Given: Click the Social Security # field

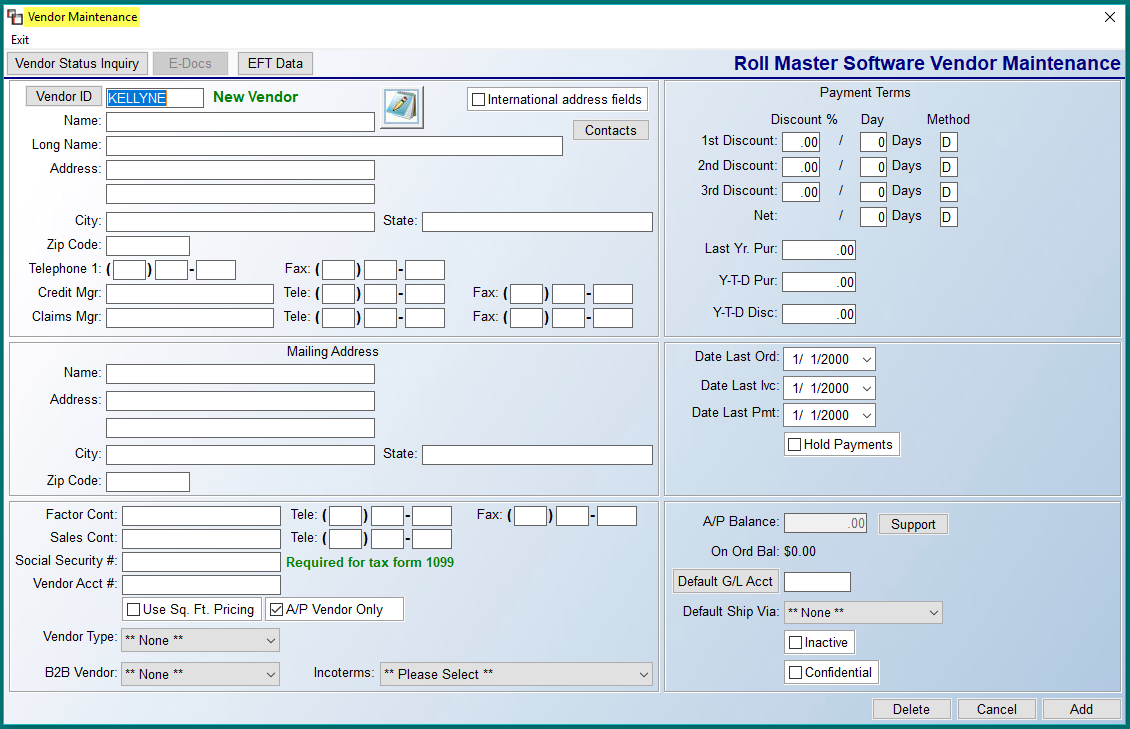Looking at the screenshot, I should [x=201, y=562].
